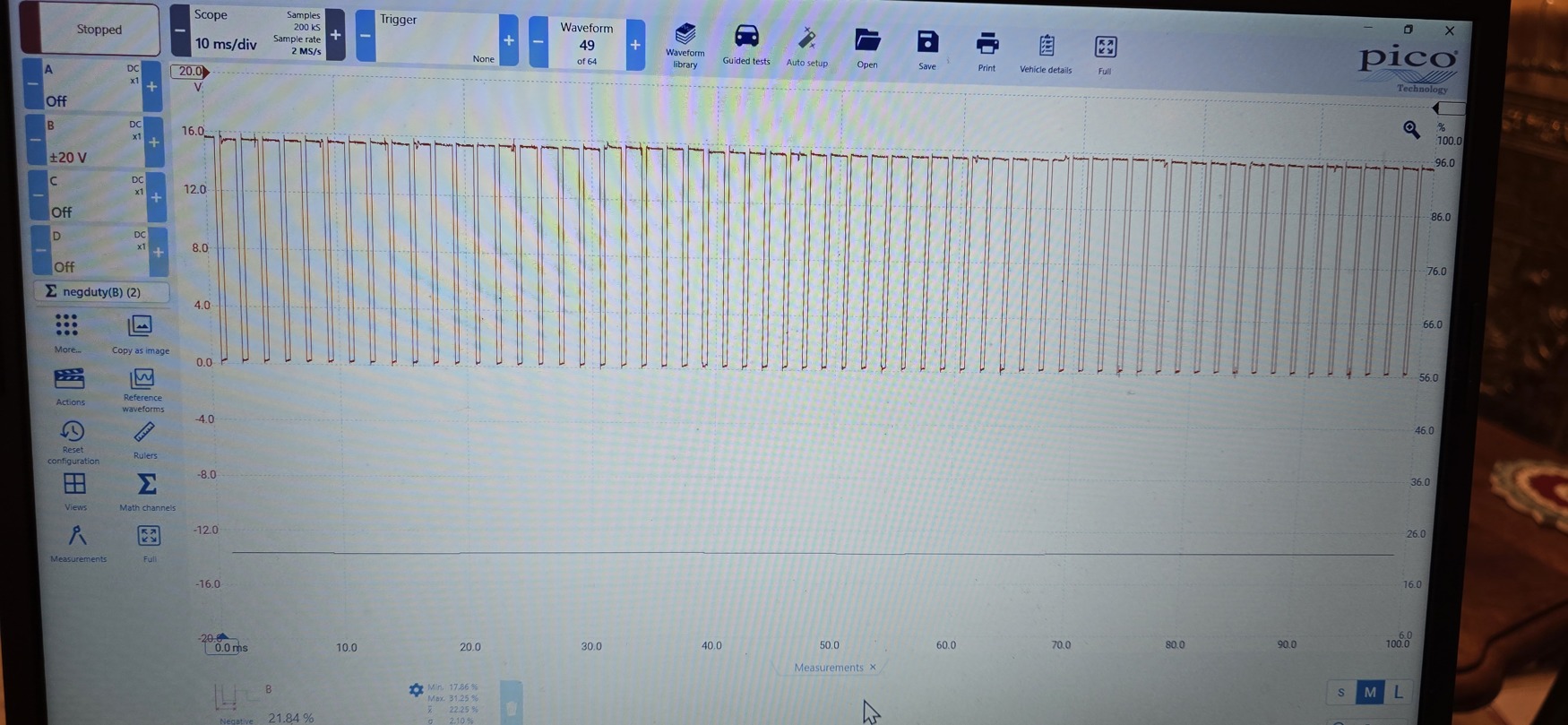Open Vehicle details clipboard
The image size is (1568, 725).
click(1046, 54)
